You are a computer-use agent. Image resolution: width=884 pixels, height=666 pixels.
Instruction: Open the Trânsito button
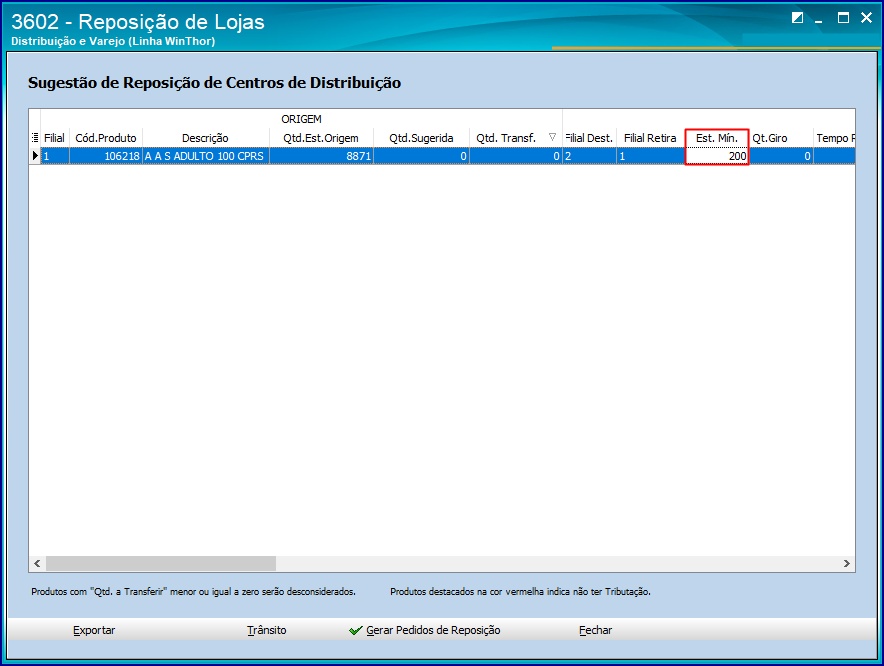tap(267, 630)
